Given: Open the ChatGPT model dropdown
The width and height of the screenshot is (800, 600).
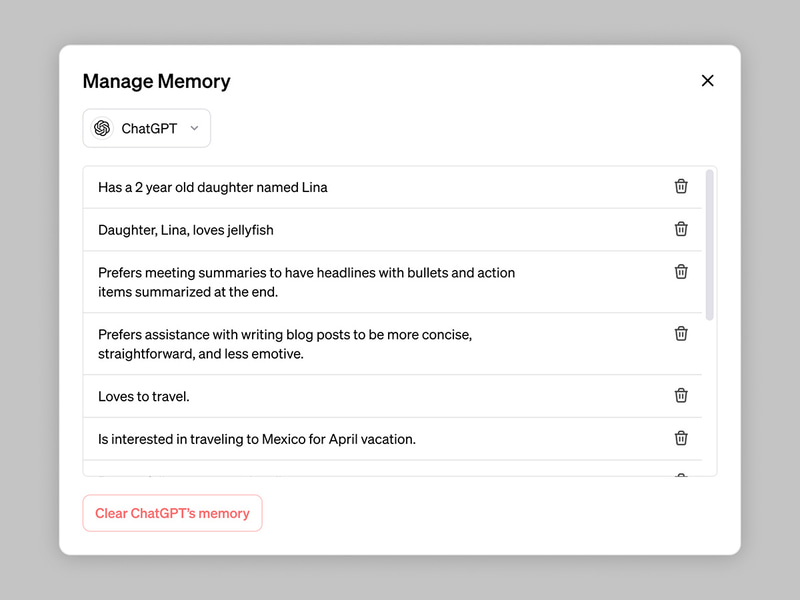Looking at the screenshot, I should click(x=147, y=128).
